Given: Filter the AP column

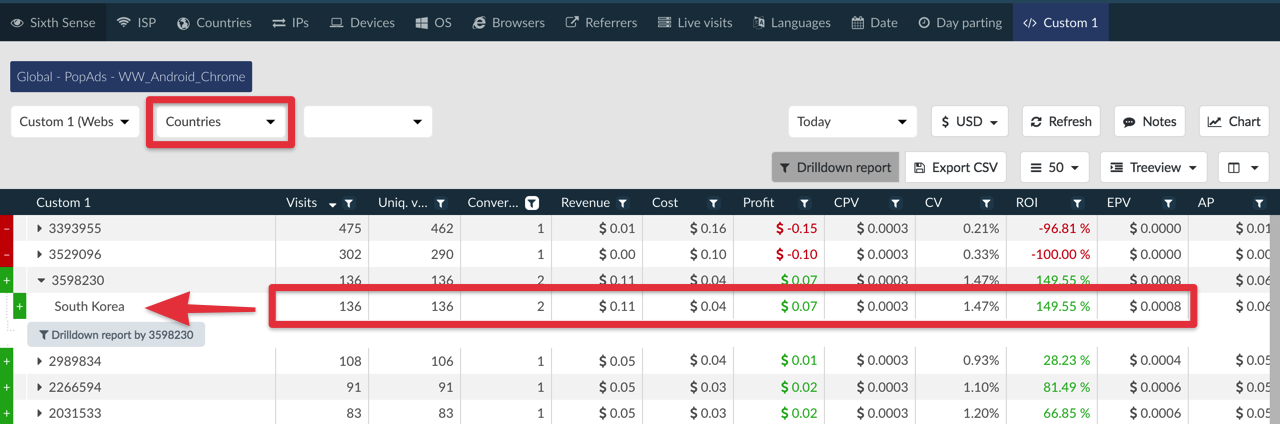Looking at the screenshot, I should pos(1259,203).
